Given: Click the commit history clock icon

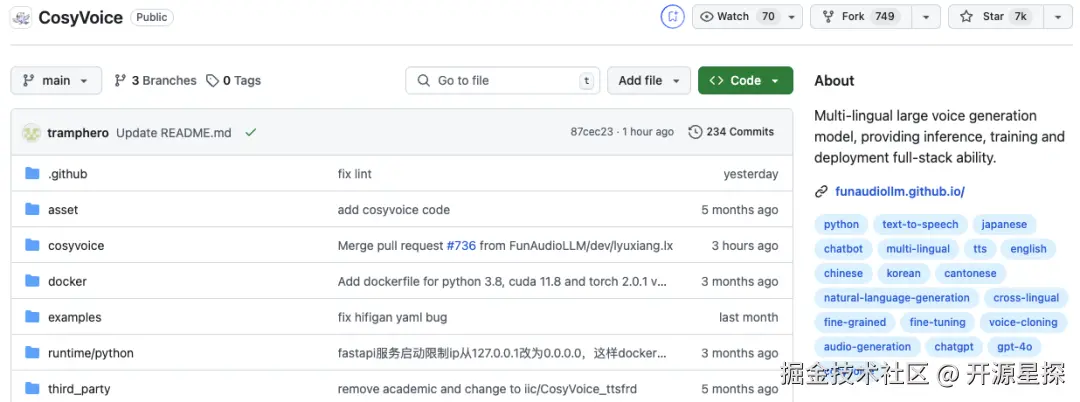Looking at the screenshot, I should pos(695,131).
